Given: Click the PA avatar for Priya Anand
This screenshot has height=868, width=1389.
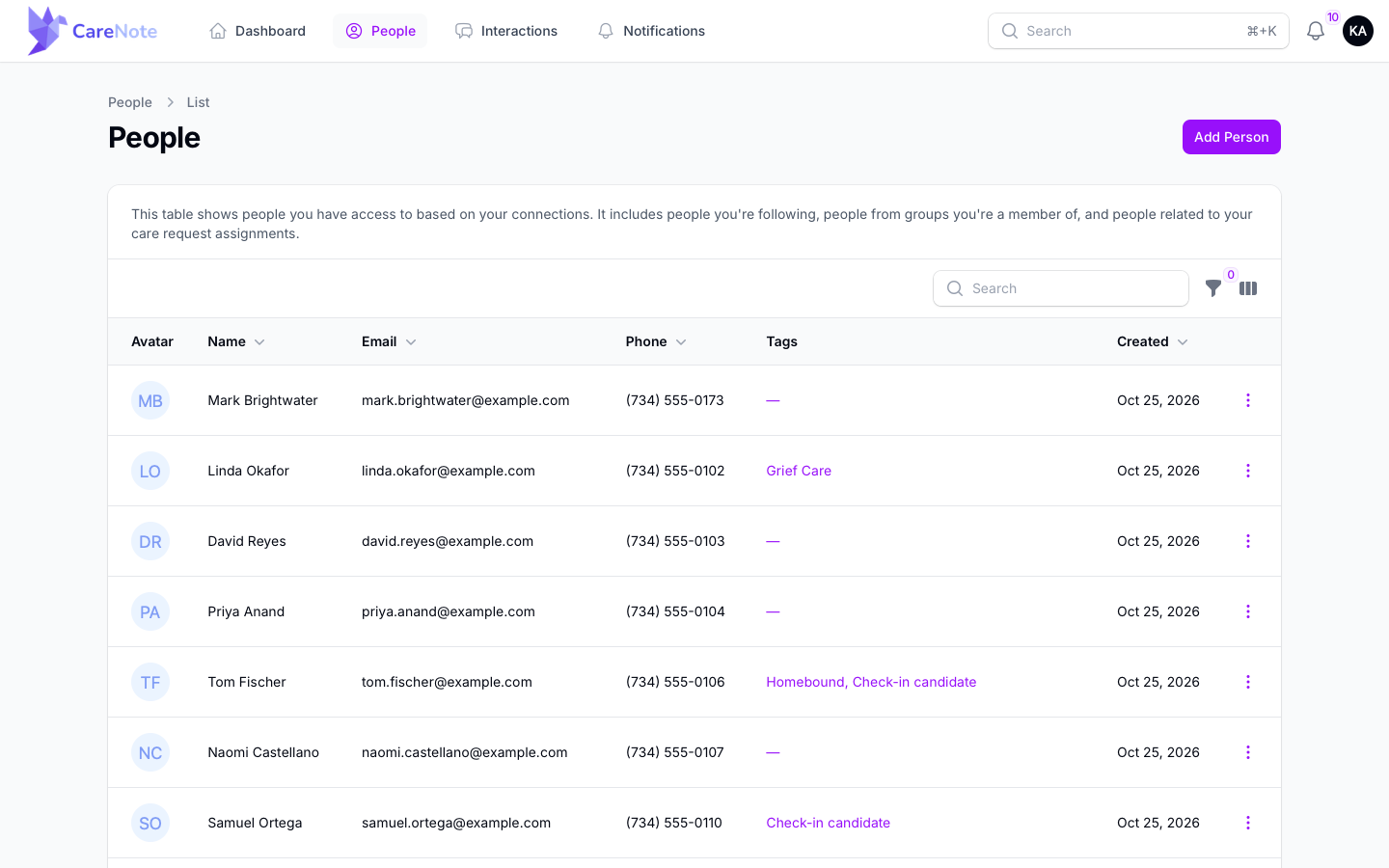Looking at the screenshot, I should coord(150,611).
